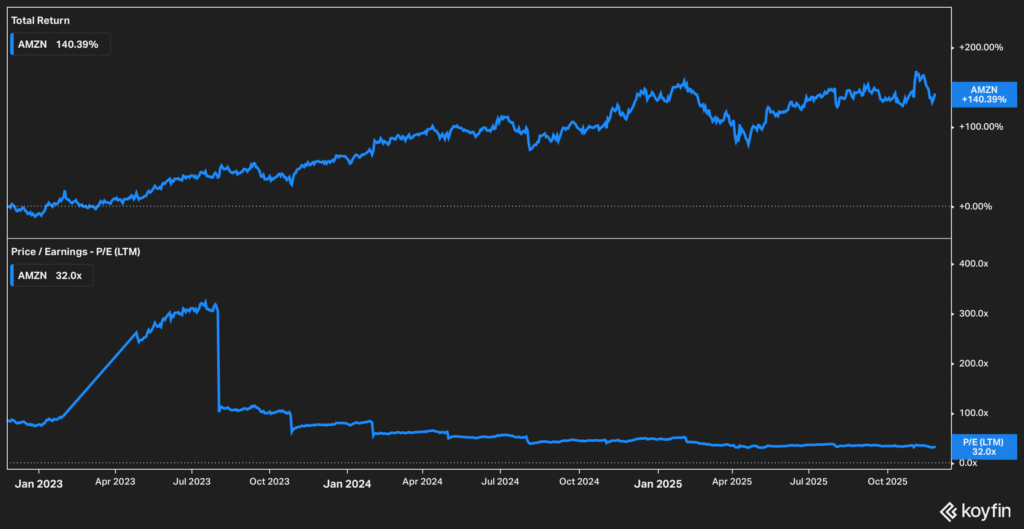Screen dimensions: 1024x529
Task: Click the koyfin wordmark text
Action: click(x=985, y=512)
